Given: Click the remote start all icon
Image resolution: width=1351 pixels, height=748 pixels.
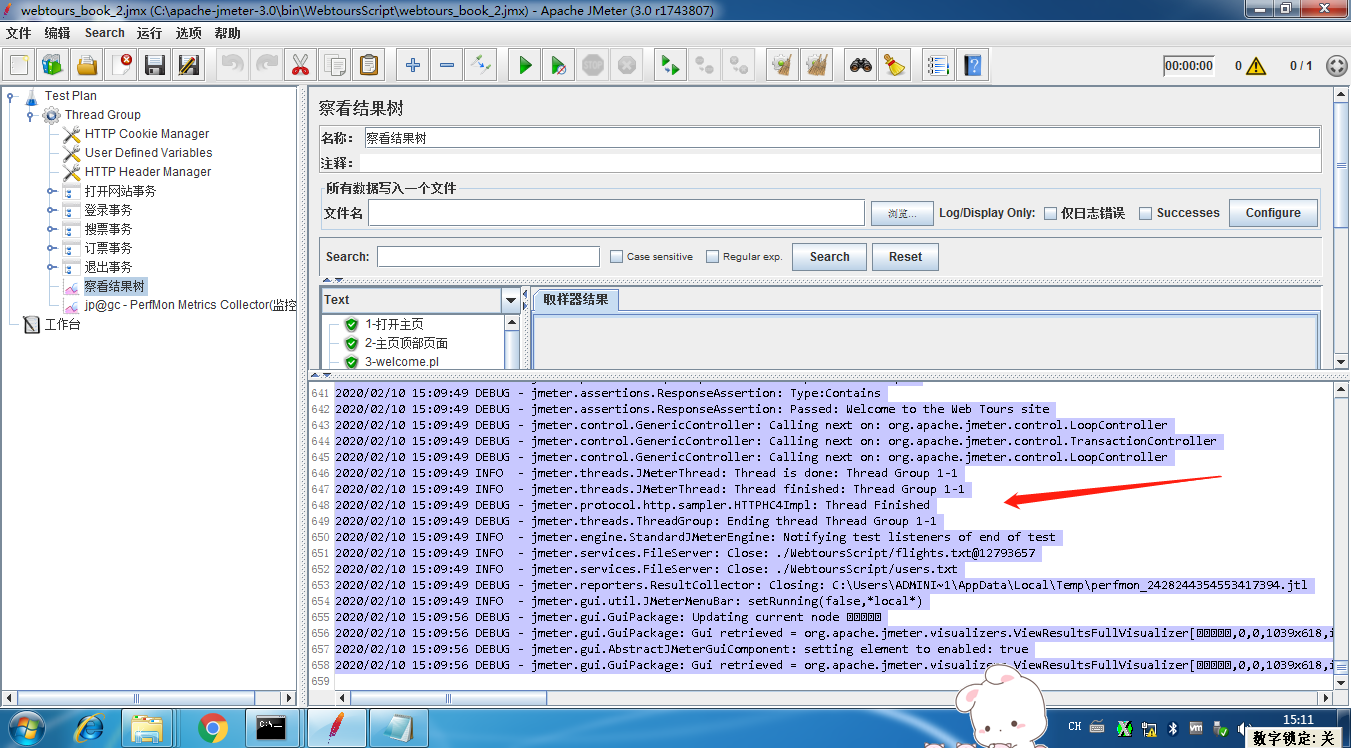Looking at the screenshot, I should pyautogui.click(x=669, y=66).
